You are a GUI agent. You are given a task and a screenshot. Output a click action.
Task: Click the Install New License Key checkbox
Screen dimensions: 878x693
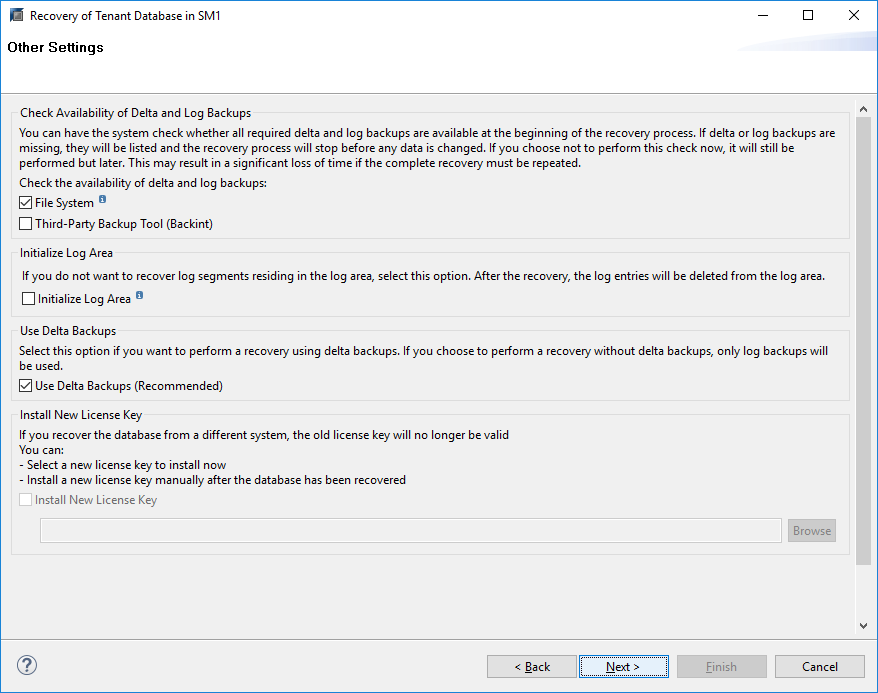pyautogui.click(x=26, y=500)
